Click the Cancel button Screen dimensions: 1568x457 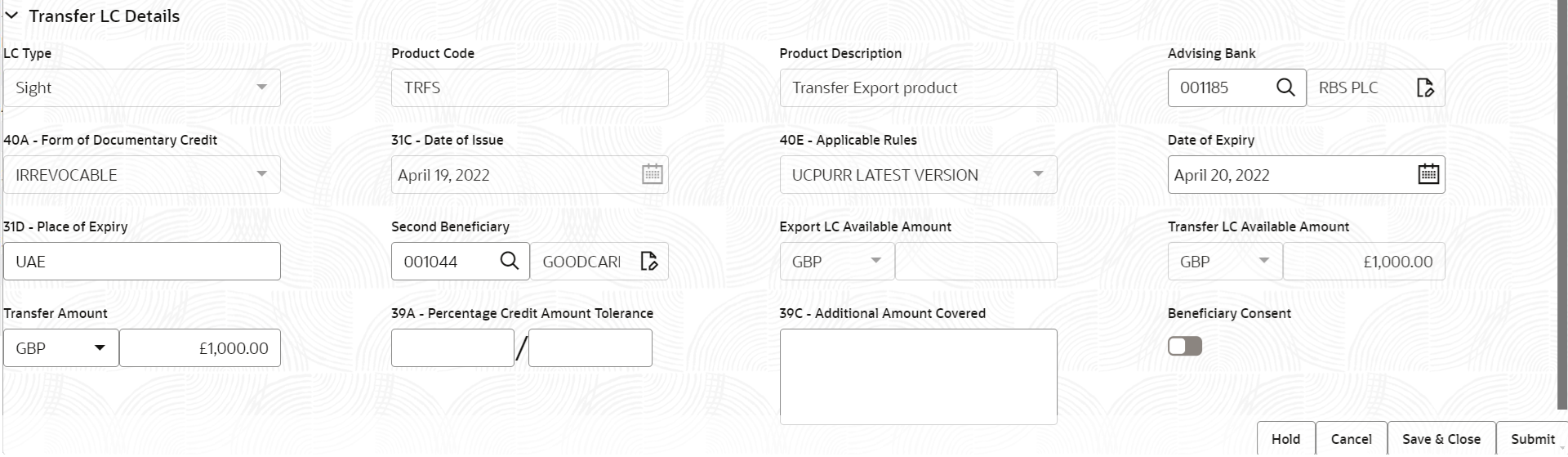click(x=1352, y=439)
